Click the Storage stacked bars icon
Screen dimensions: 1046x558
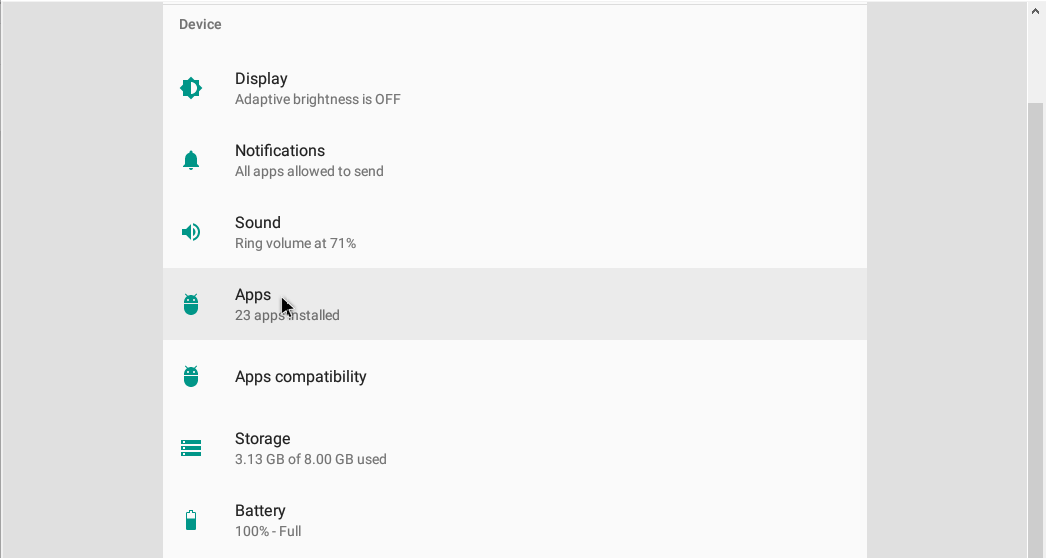coord(191,448)
